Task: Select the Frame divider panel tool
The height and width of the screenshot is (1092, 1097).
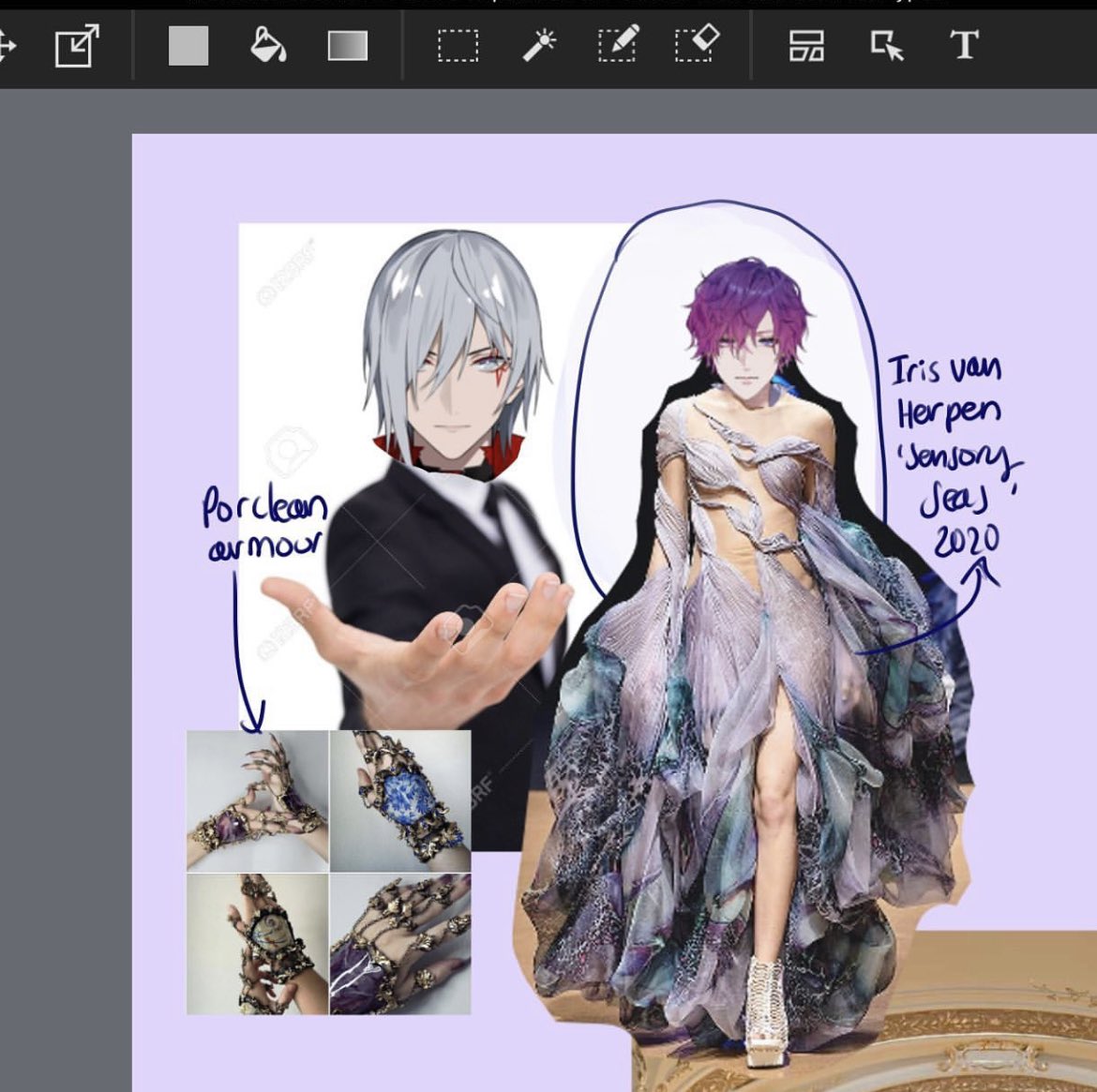Action: [806, 46]
